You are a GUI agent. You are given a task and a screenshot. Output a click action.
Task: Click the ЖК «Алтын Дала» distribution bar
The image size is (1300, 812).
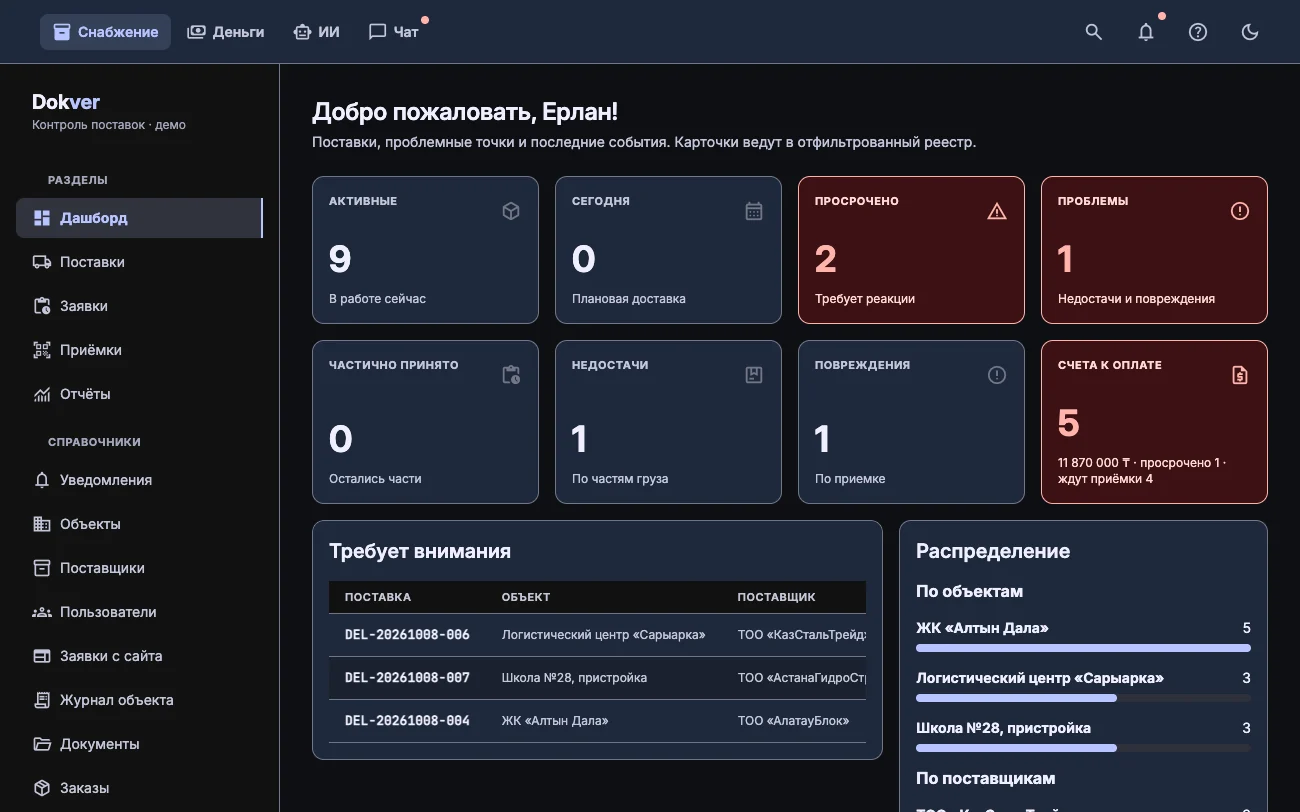1083,648
